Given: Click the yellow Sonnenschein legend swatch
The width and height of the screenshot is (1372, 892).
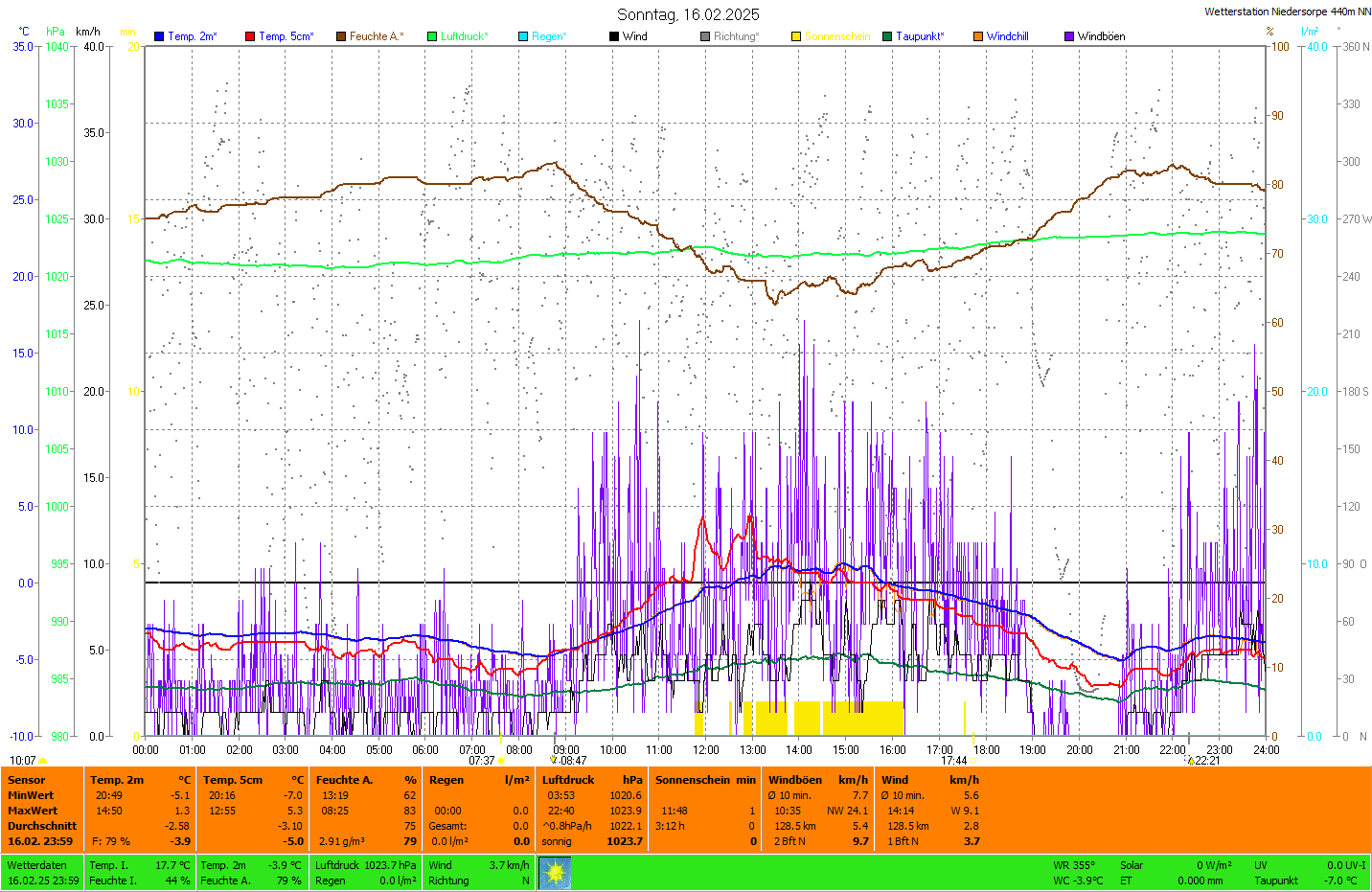Looking at the screenshot, I should [x=796, y=36].
